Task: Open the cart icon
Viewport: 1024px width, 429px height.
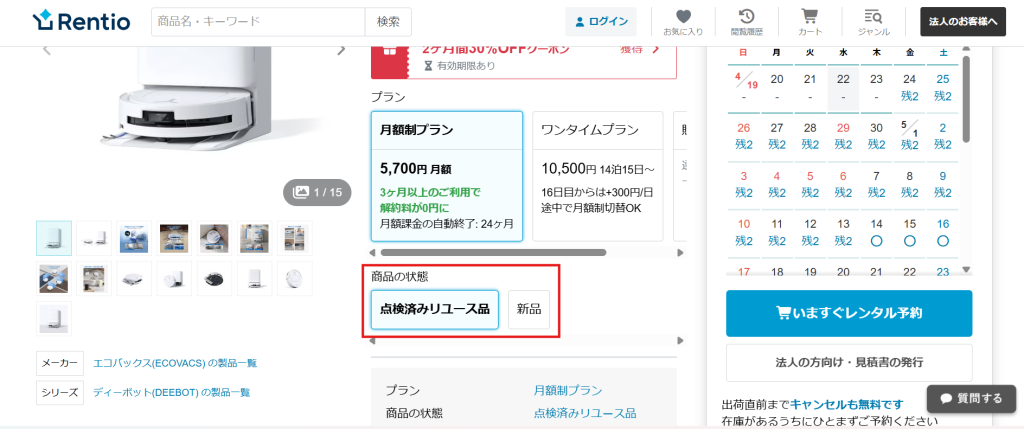Action: [x=810, y=16]
